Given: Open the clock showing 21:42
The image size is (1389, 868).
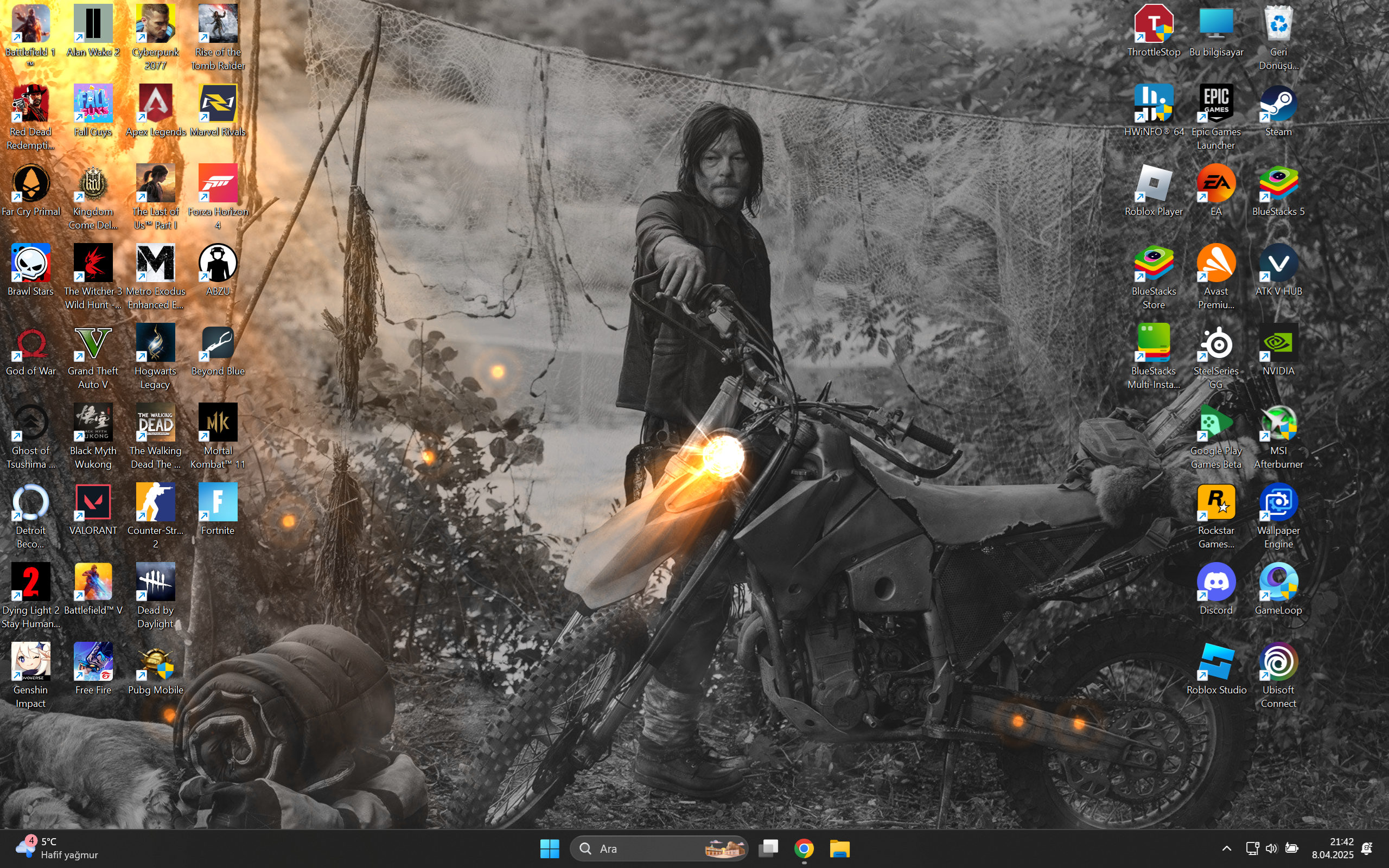Looking at the screenshot, I should pyautogui.click(x=1333, y=848).
